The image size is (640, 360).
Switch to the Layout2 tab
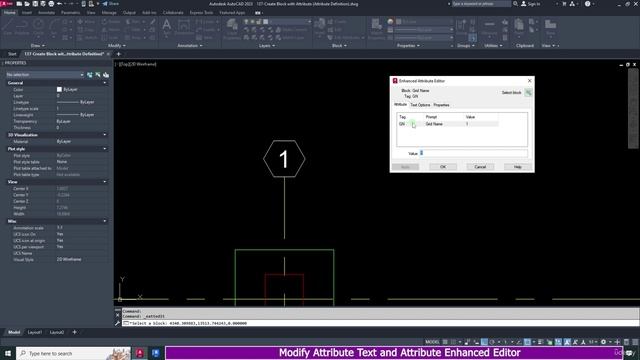click(x=57, y=332)
